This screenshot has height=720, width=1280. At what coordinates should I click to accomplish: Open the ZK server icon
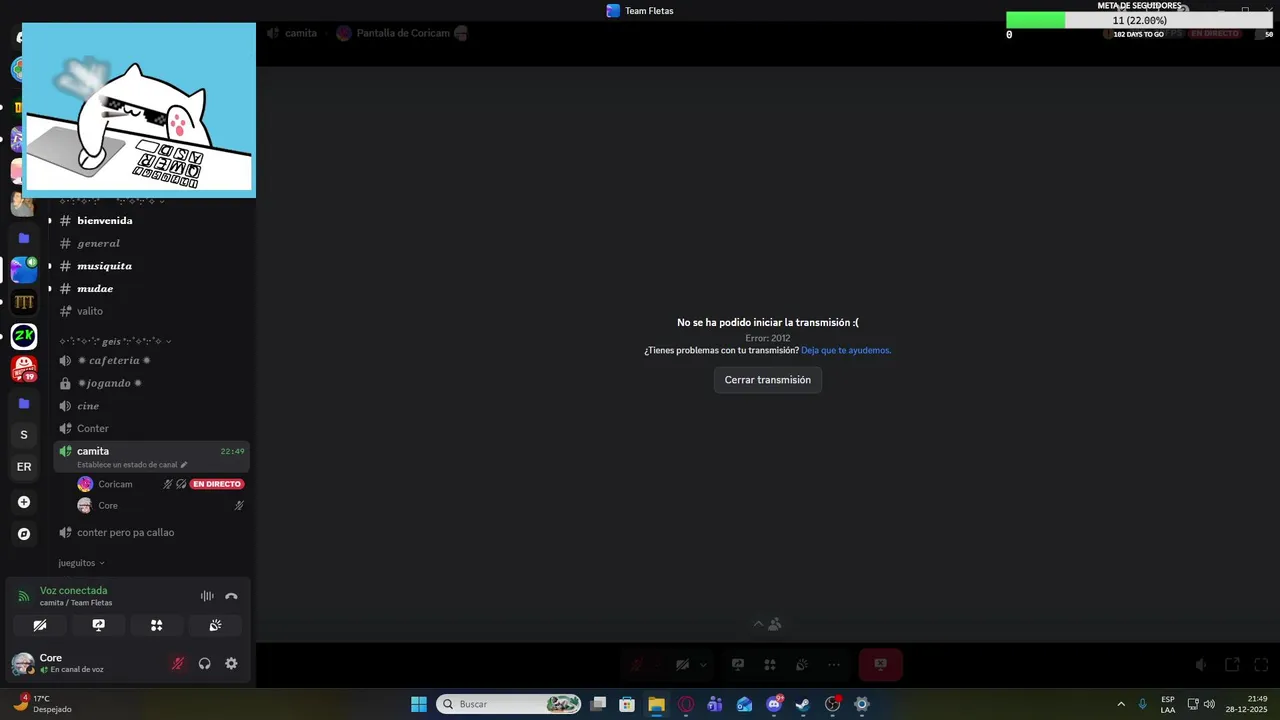(x=24, y=336)
